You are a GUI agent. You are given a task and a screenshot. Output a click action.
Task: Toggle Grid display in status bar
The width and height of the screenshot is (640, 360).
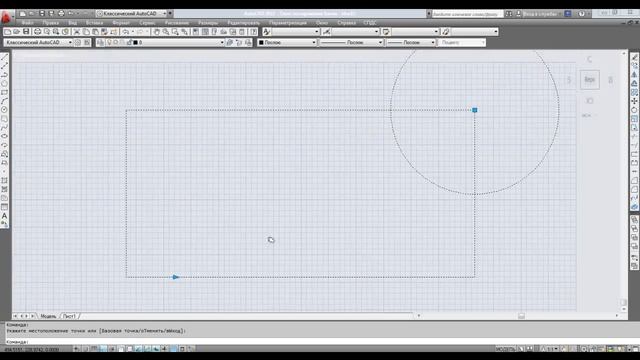point(95,349)
